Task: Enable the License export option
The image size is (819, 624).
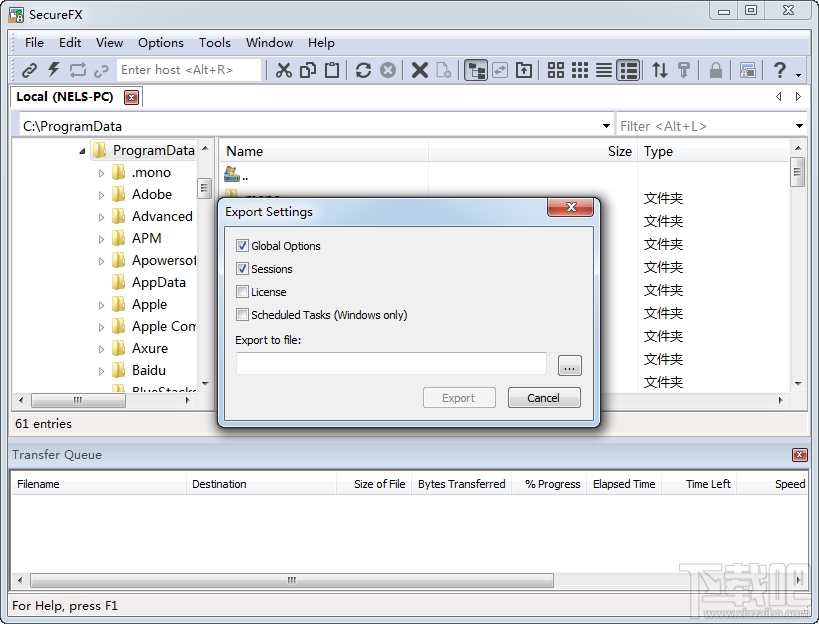Action: [242, 292]
